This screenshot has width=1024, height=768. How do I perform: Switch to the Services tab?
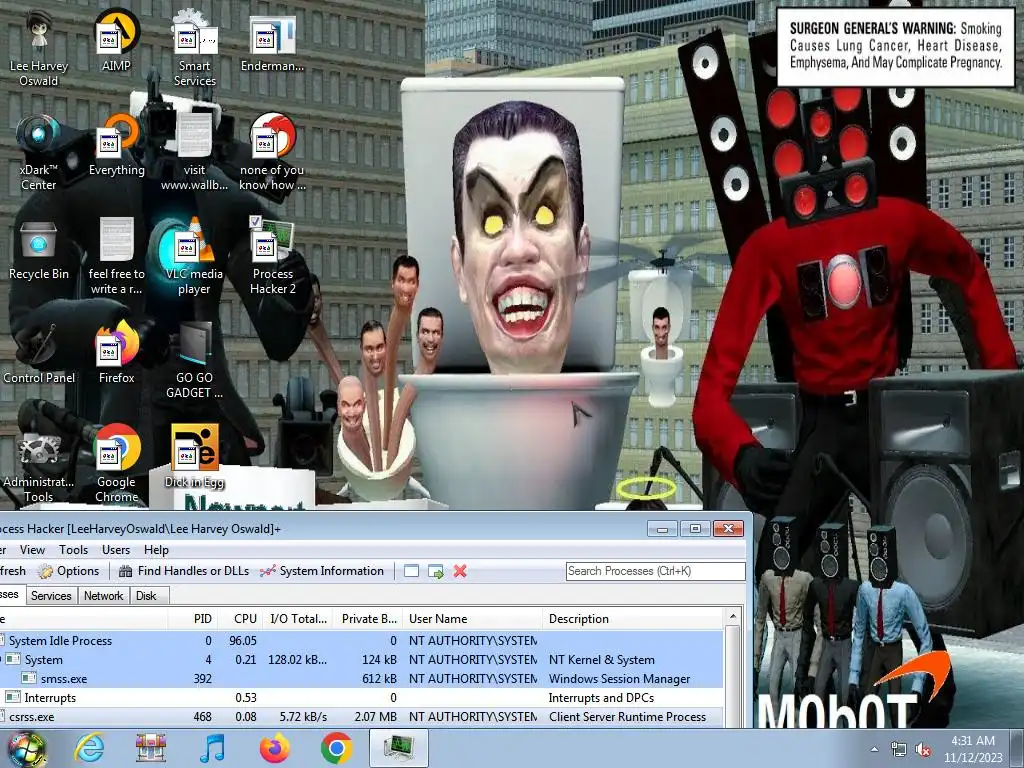[x=51, y=596]
